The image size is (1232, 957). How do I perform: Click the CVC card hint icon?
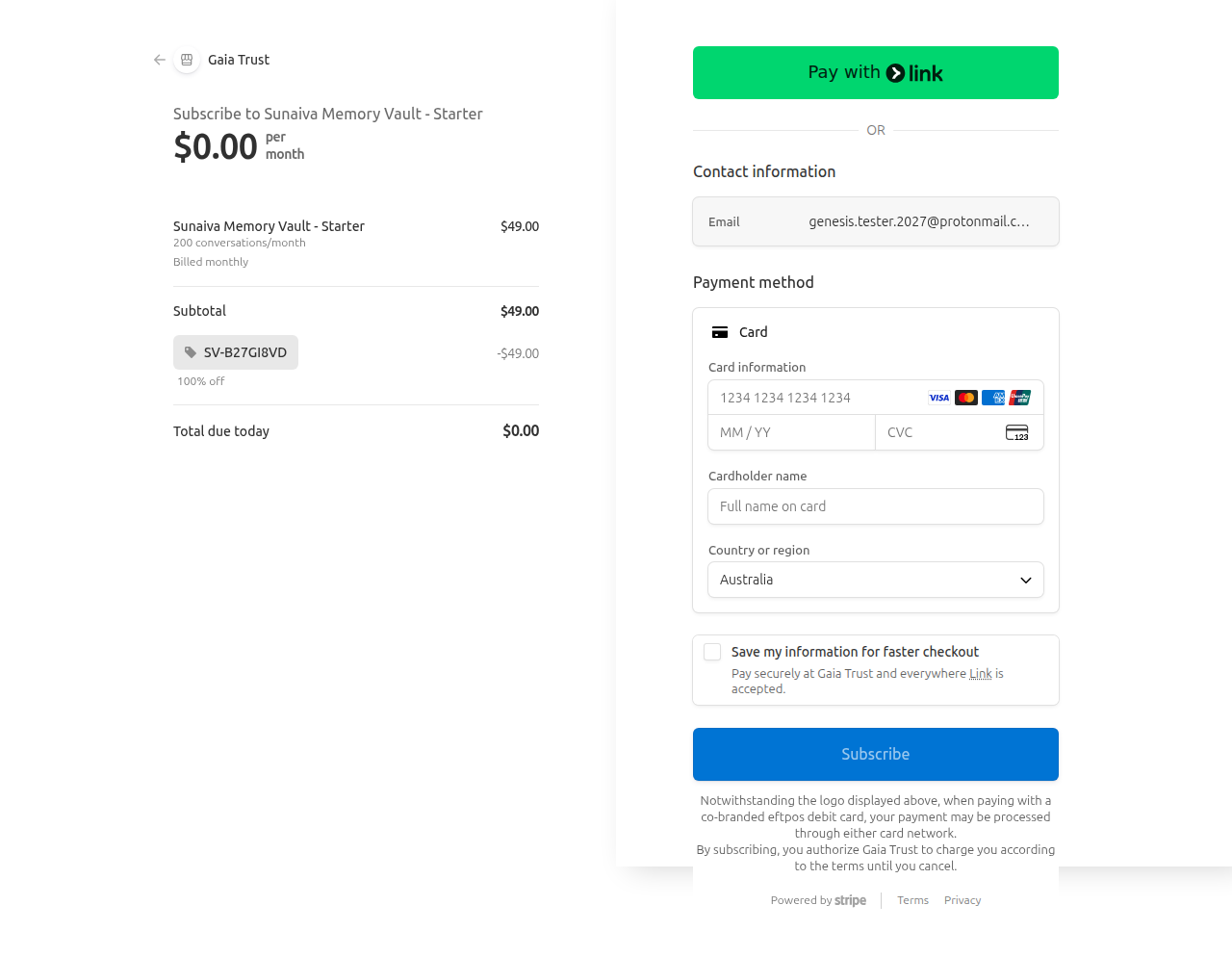(x=1016, y=432)
